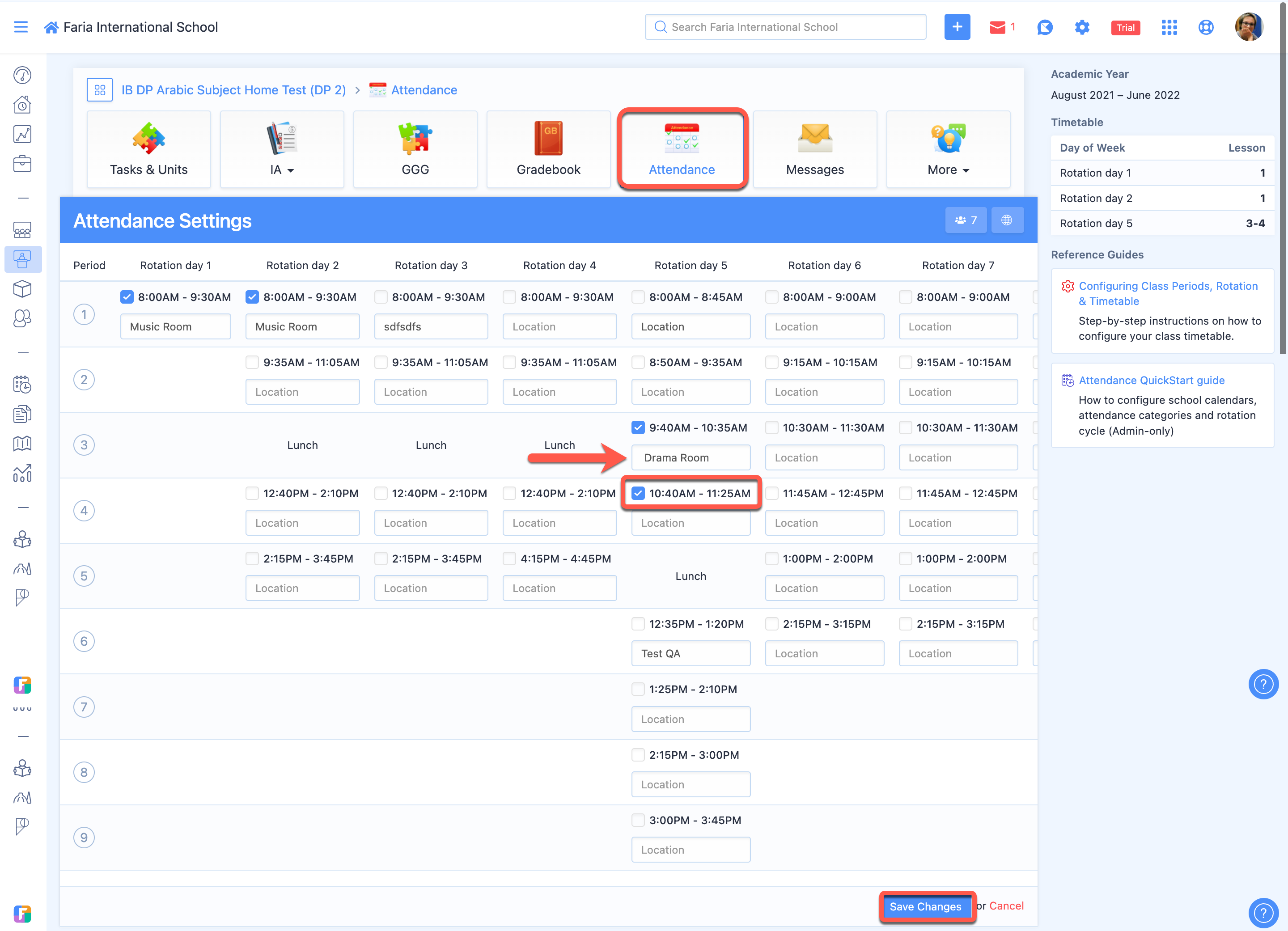Click the two-people users icon in sidebar

pyautogui.click(x=22, y=318)
